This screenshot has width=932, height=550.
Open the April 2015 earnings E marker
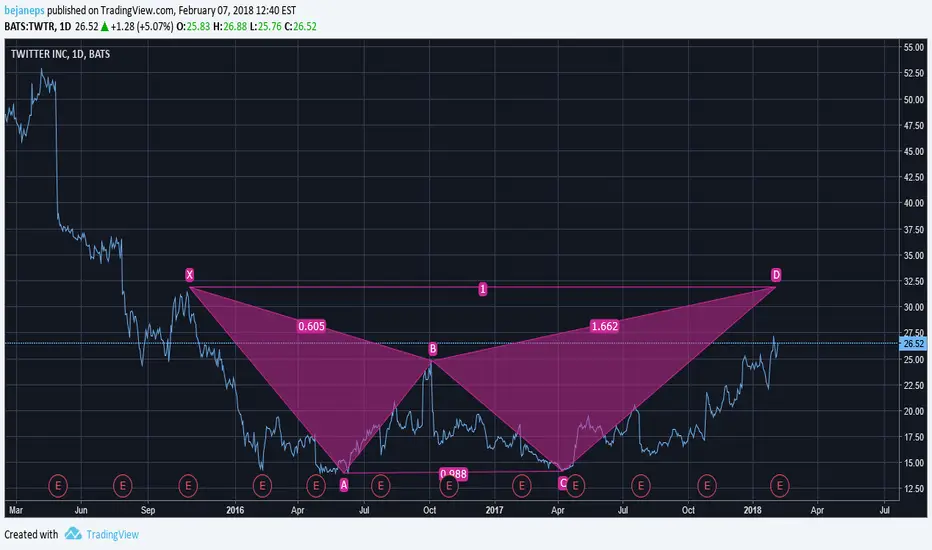[58, 486]
